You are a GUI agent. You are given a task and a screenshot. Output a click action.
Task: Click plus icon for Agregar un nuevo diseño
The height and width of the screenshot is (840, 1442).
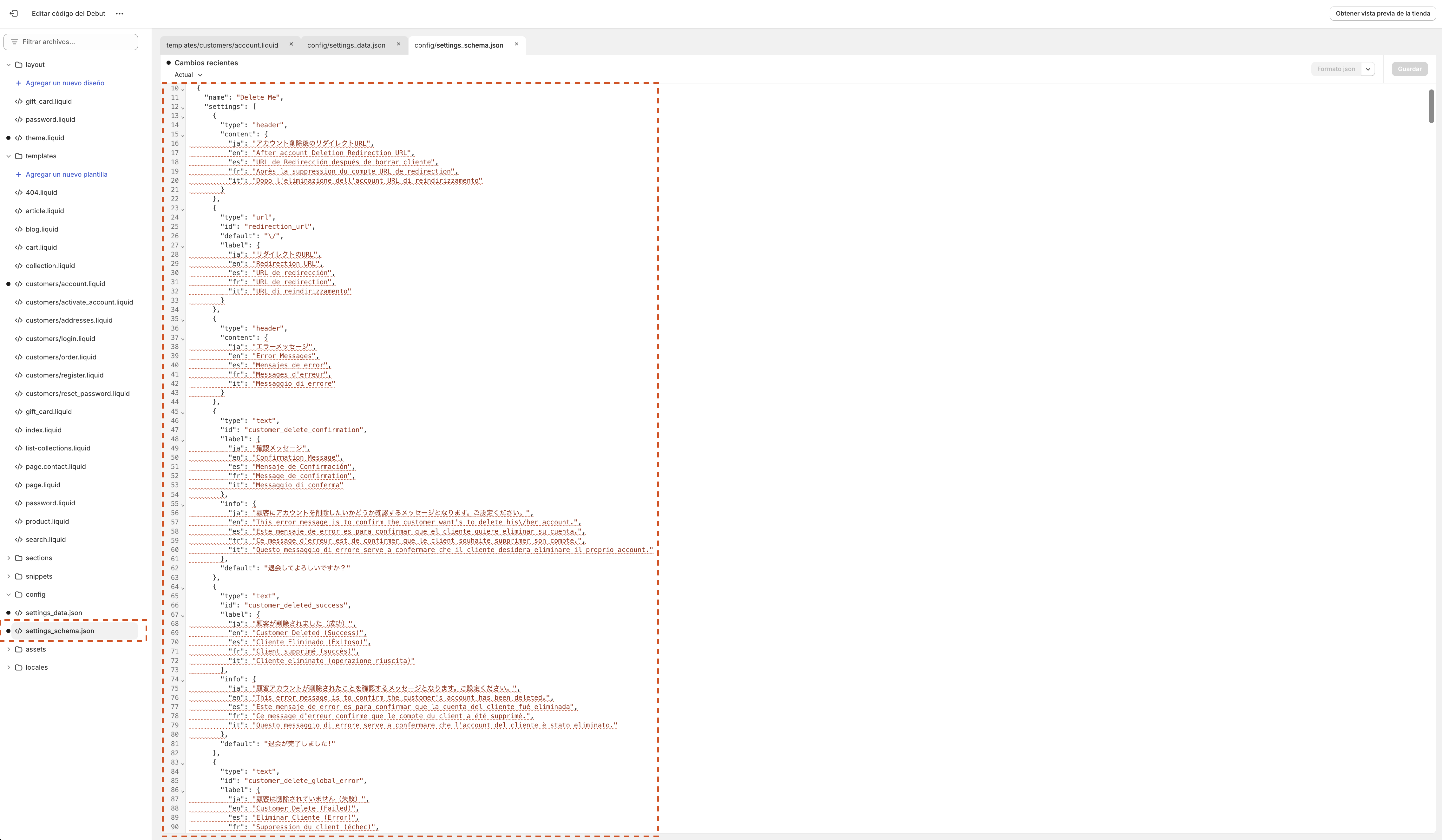(19, 83)
